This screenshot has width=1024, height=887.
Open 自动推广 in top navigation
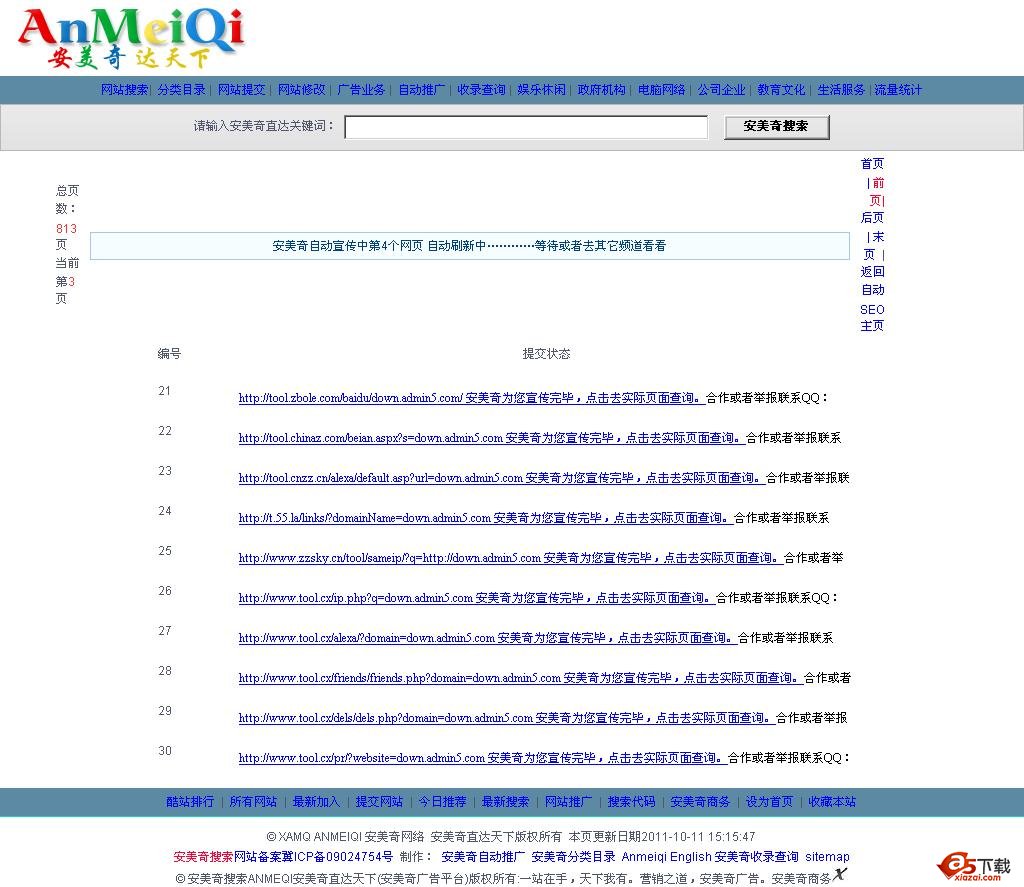click(421, 89)
